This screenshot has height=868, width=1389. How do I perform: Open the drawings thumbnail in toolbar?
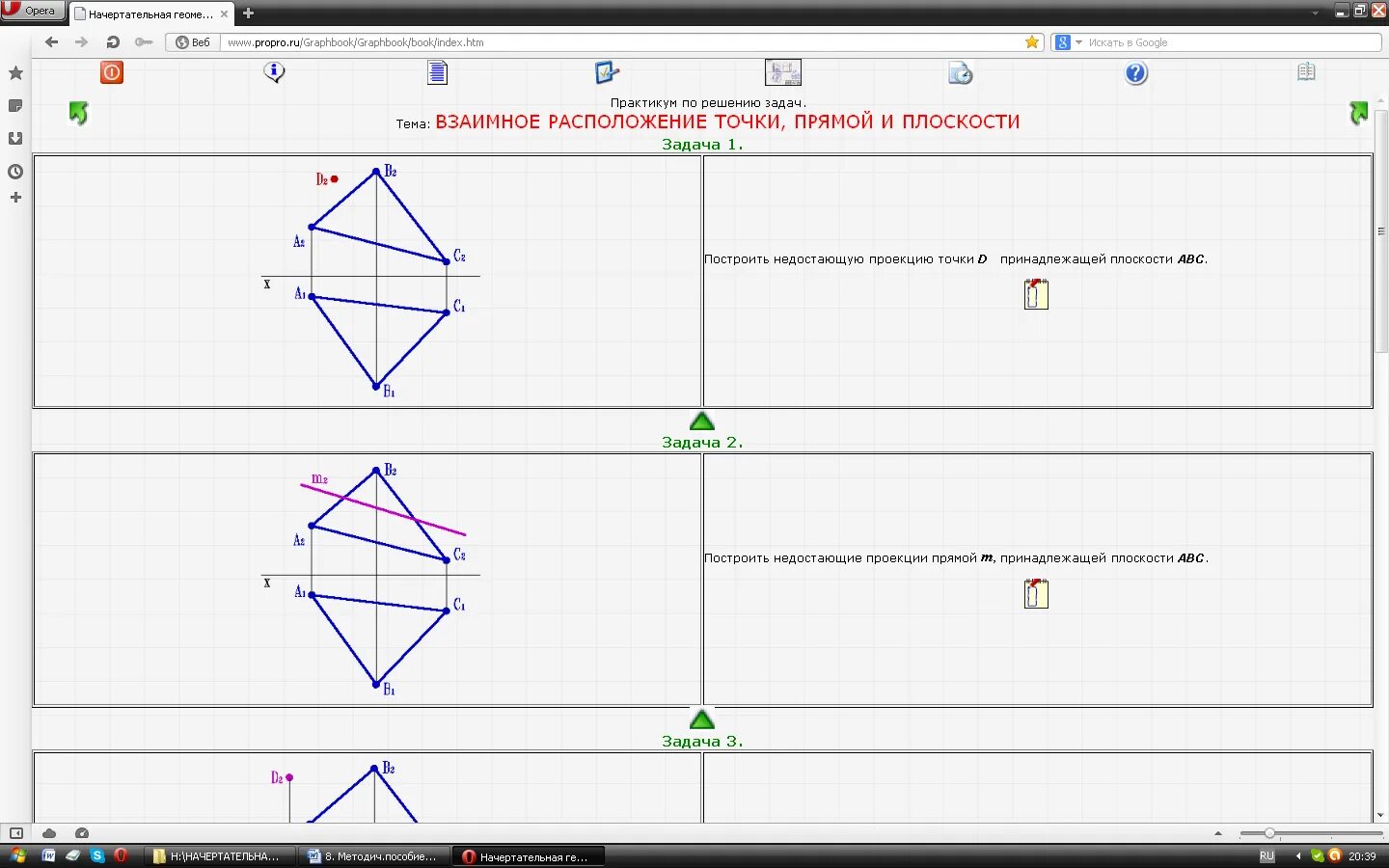tap(783, 72)
